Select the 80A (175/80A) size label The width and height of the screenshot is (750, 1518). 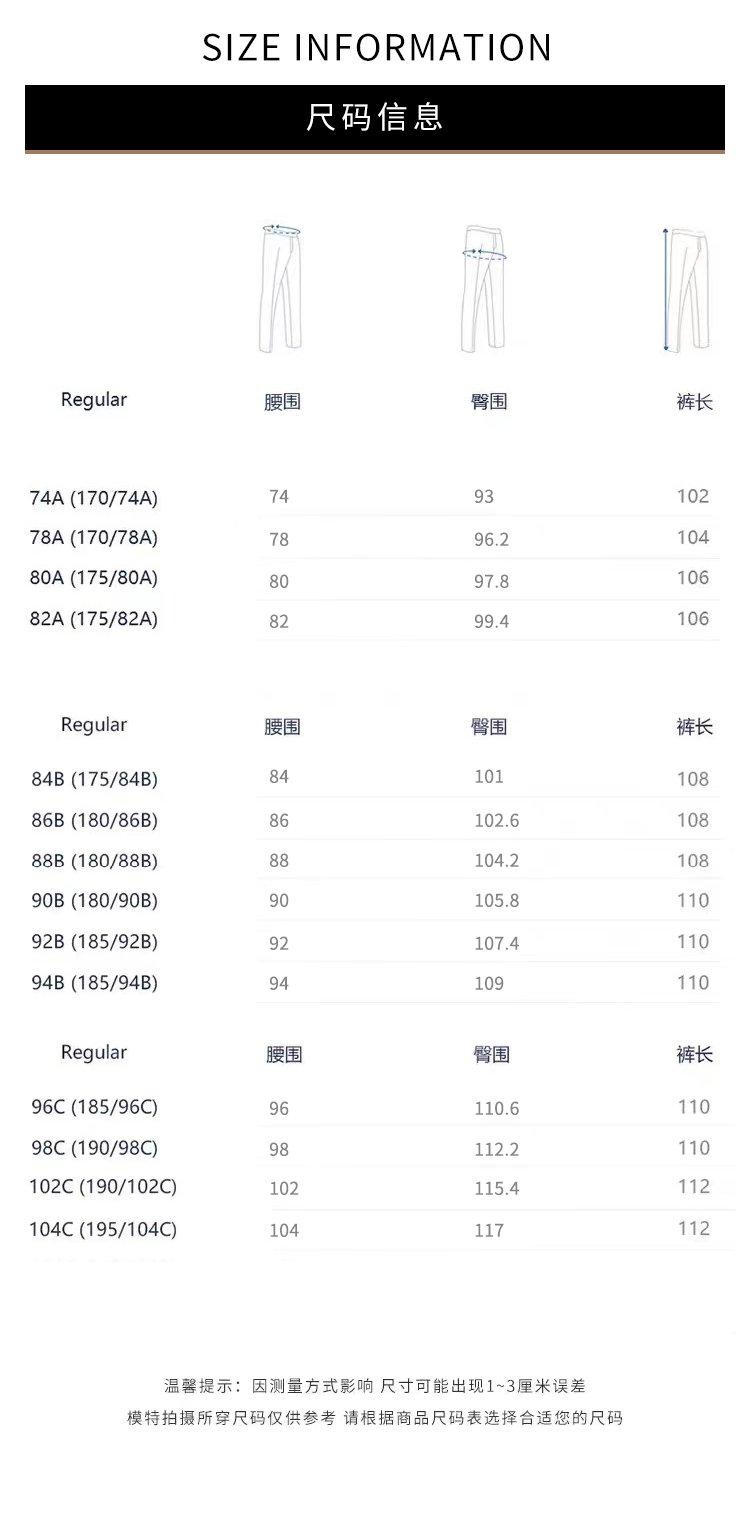click(94, 578)
